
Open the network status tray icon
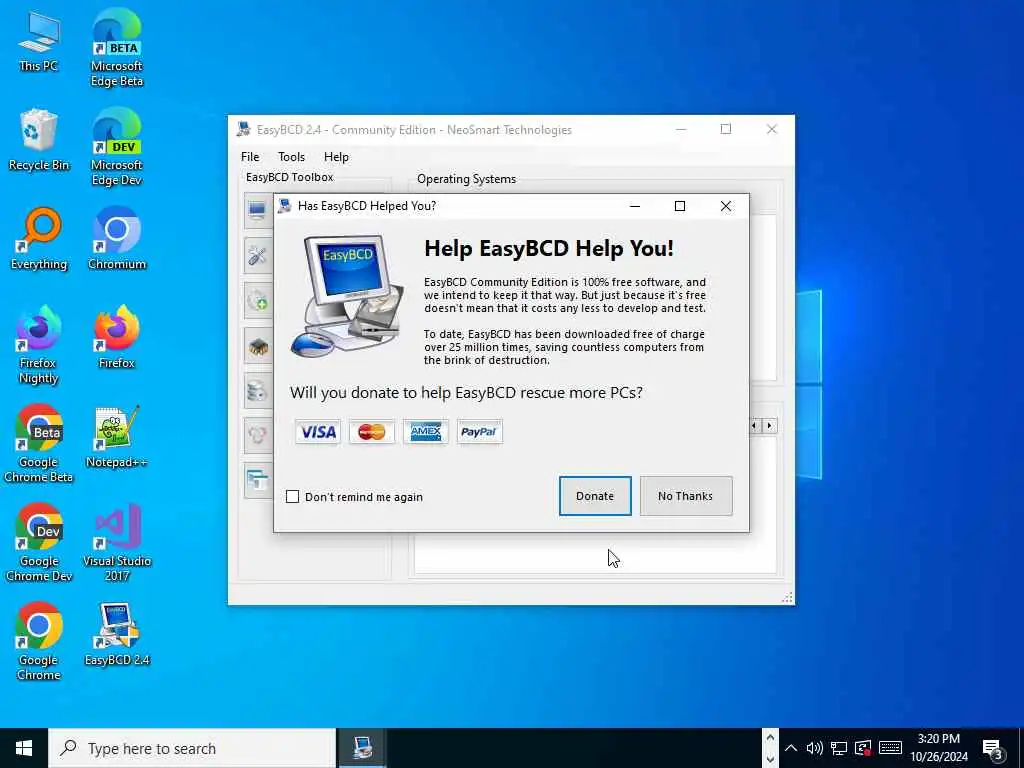pos(839,748)
